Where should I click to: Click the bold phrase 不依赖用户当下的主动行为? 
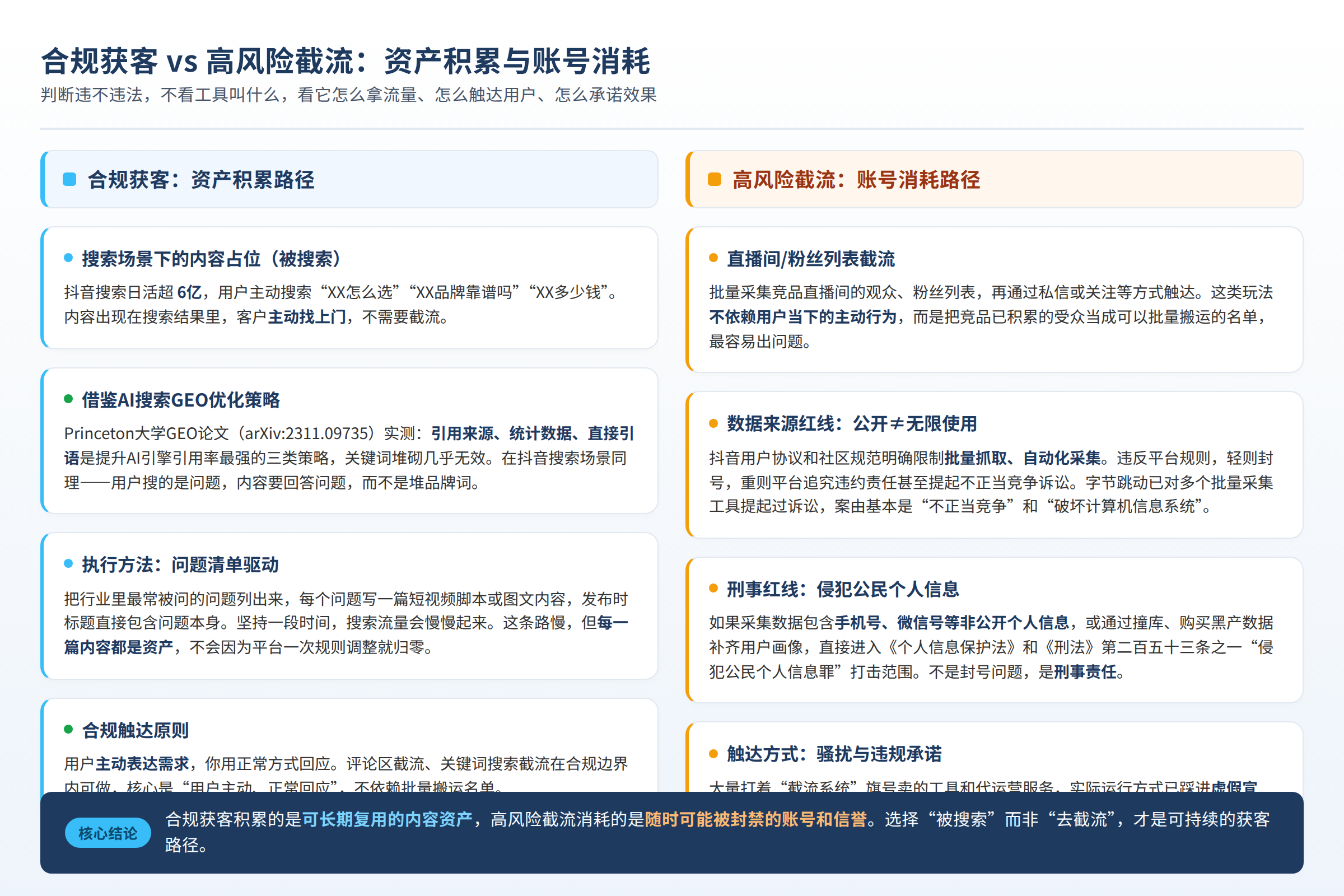click(803, 316)
